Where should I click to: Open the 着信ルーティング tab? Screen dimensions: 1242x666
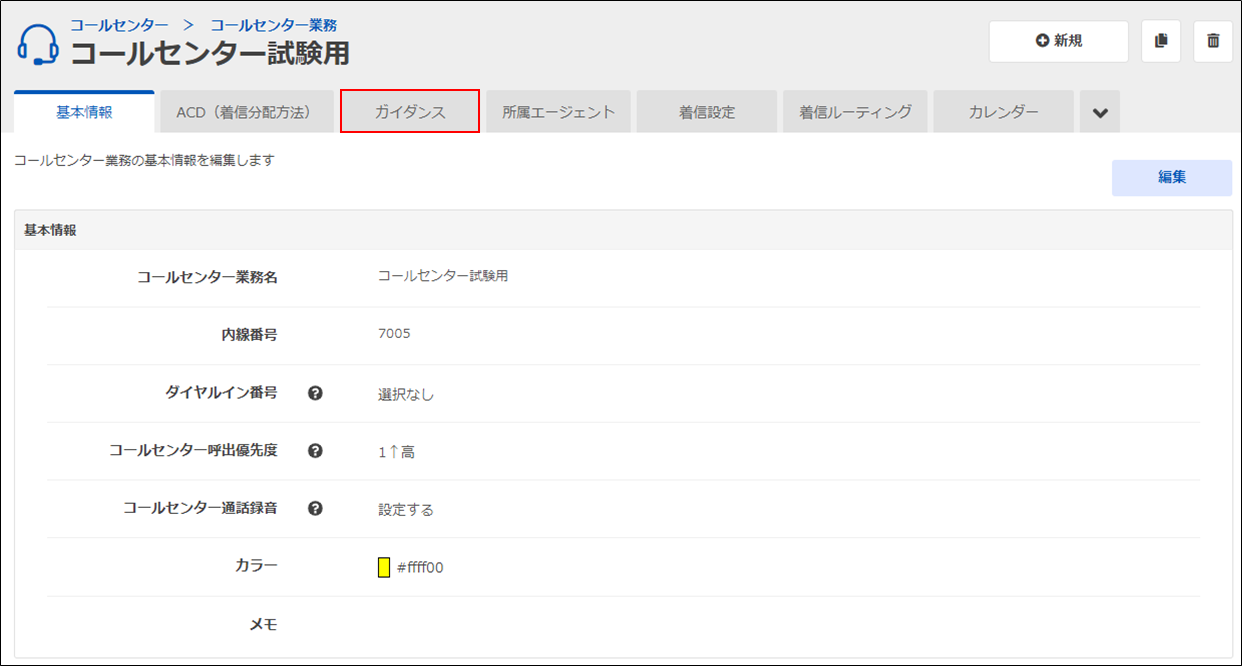855,112
